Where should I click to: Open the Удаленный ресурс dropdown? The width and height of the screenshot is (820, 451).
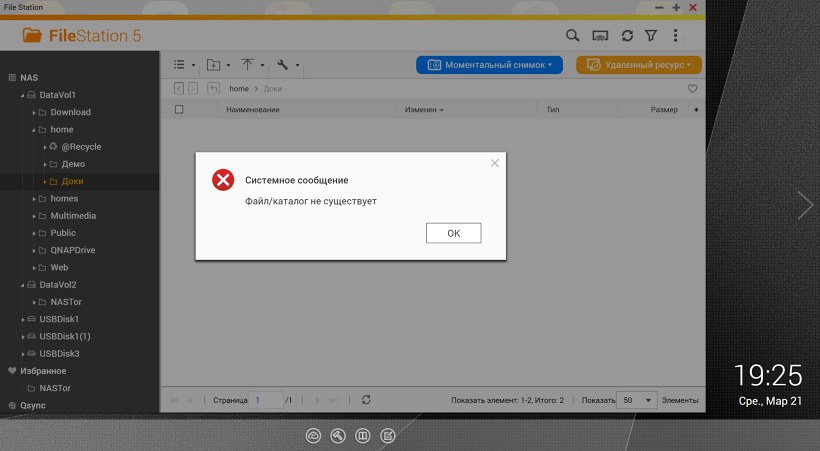coord(638,65)
